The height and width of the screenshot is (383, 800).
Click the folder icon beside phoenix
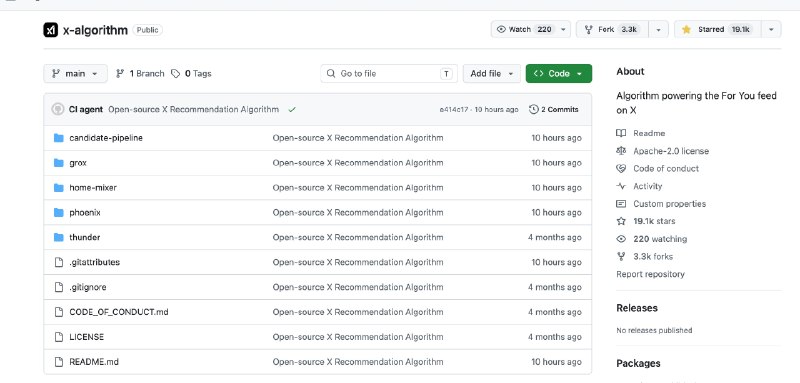[x=59, y=213]
